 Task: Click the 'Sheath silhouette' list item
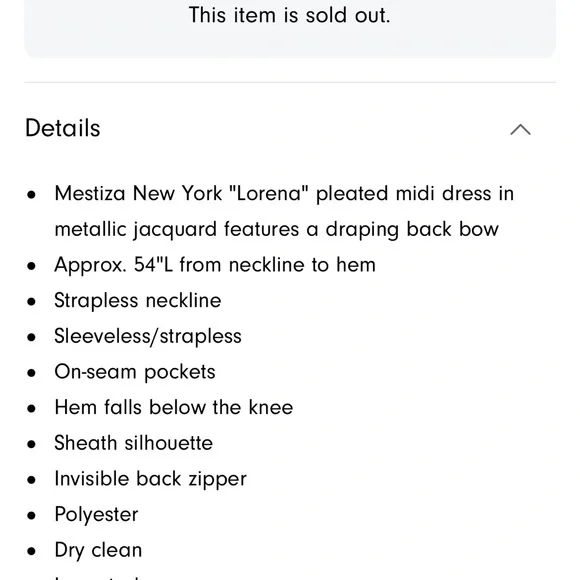(134, 443)
